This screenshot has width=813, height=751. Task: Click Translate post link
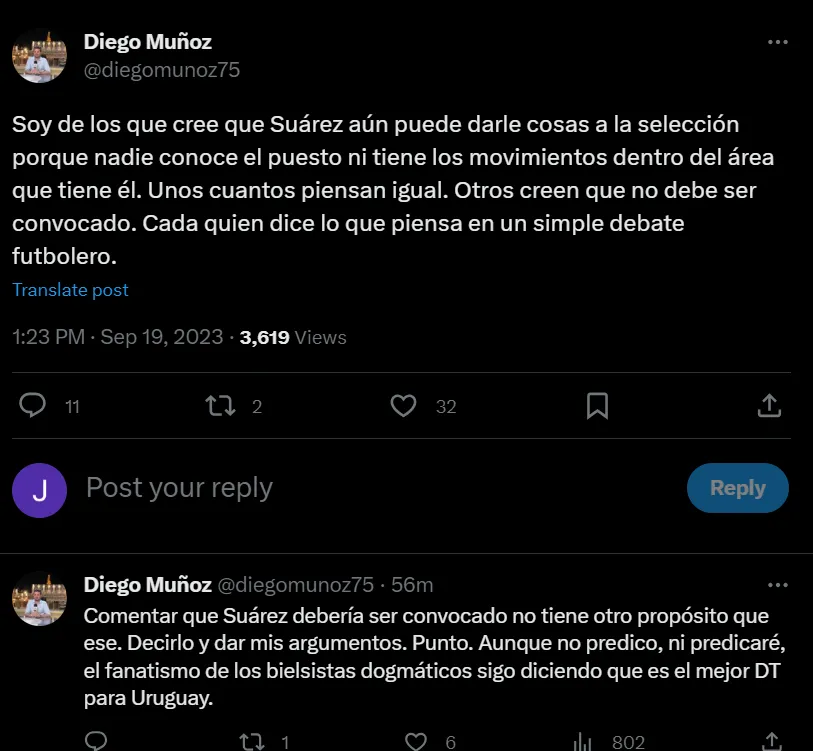[x=71, y=290]
